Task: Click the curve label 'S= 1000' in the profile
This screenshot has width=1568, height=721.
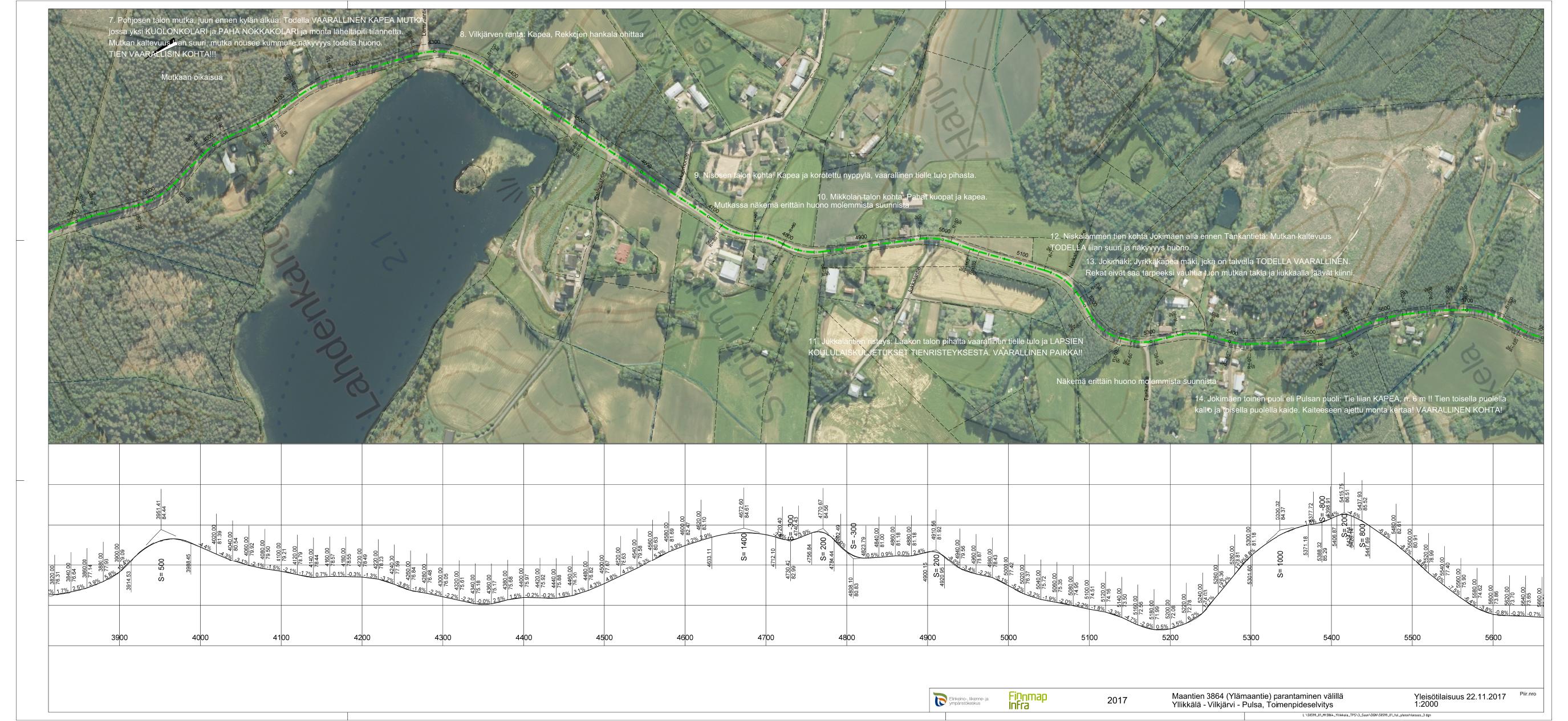Action: point(1281,565)
